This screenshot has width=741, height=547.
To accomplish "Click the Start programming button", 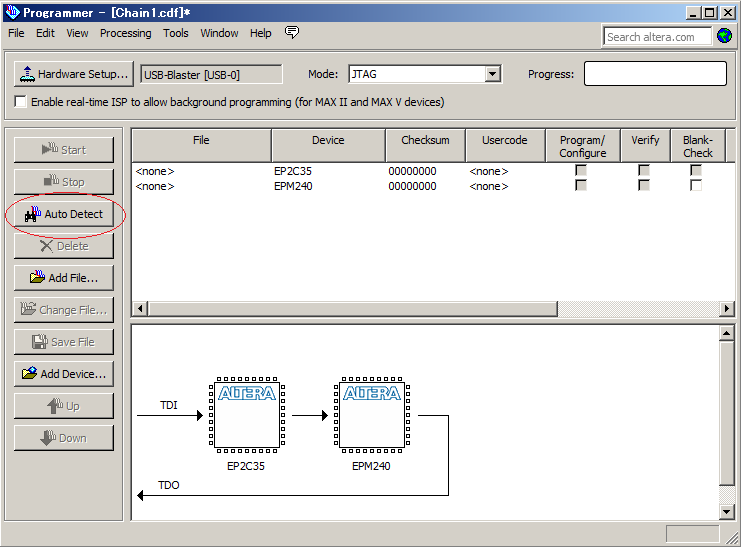I will point(64,150).
